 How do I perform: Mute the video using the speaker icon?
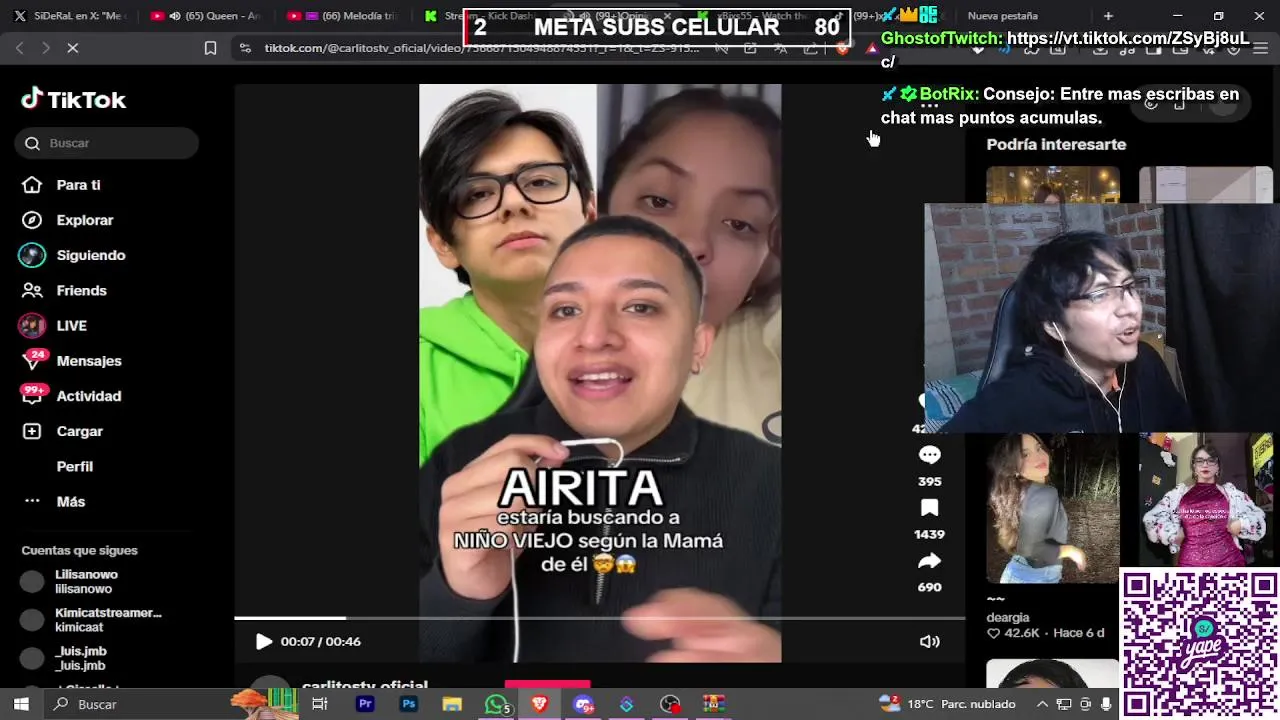(929, 641)
